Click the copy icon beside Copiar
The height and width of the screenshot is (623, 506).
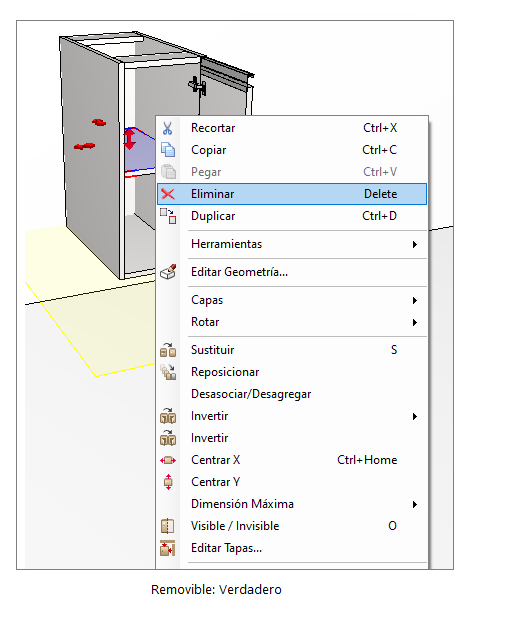pyautogui.click(x=168, y=150)
